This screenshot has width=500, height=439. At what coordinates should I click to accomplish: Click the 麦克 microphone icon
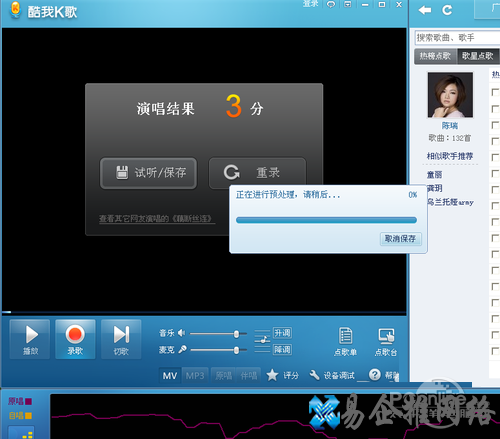pos(182,349)
